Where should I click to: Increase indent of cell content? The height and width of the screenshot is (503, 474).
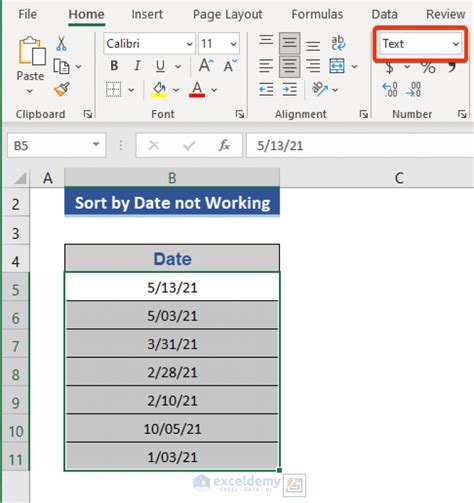[x=289, y=90]
